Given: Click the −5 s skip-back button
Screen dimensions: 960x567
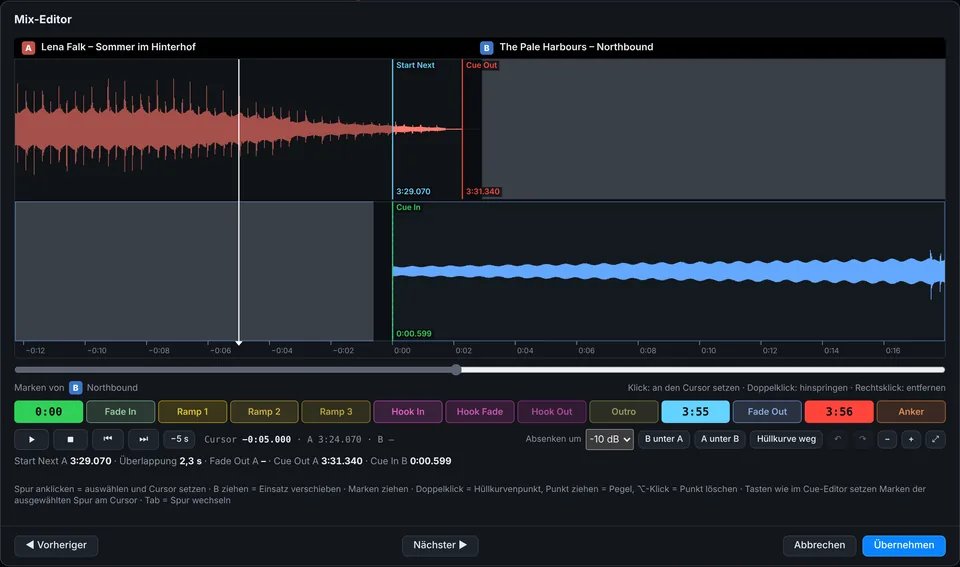Looking at the screenshot, I should (179, 439).
